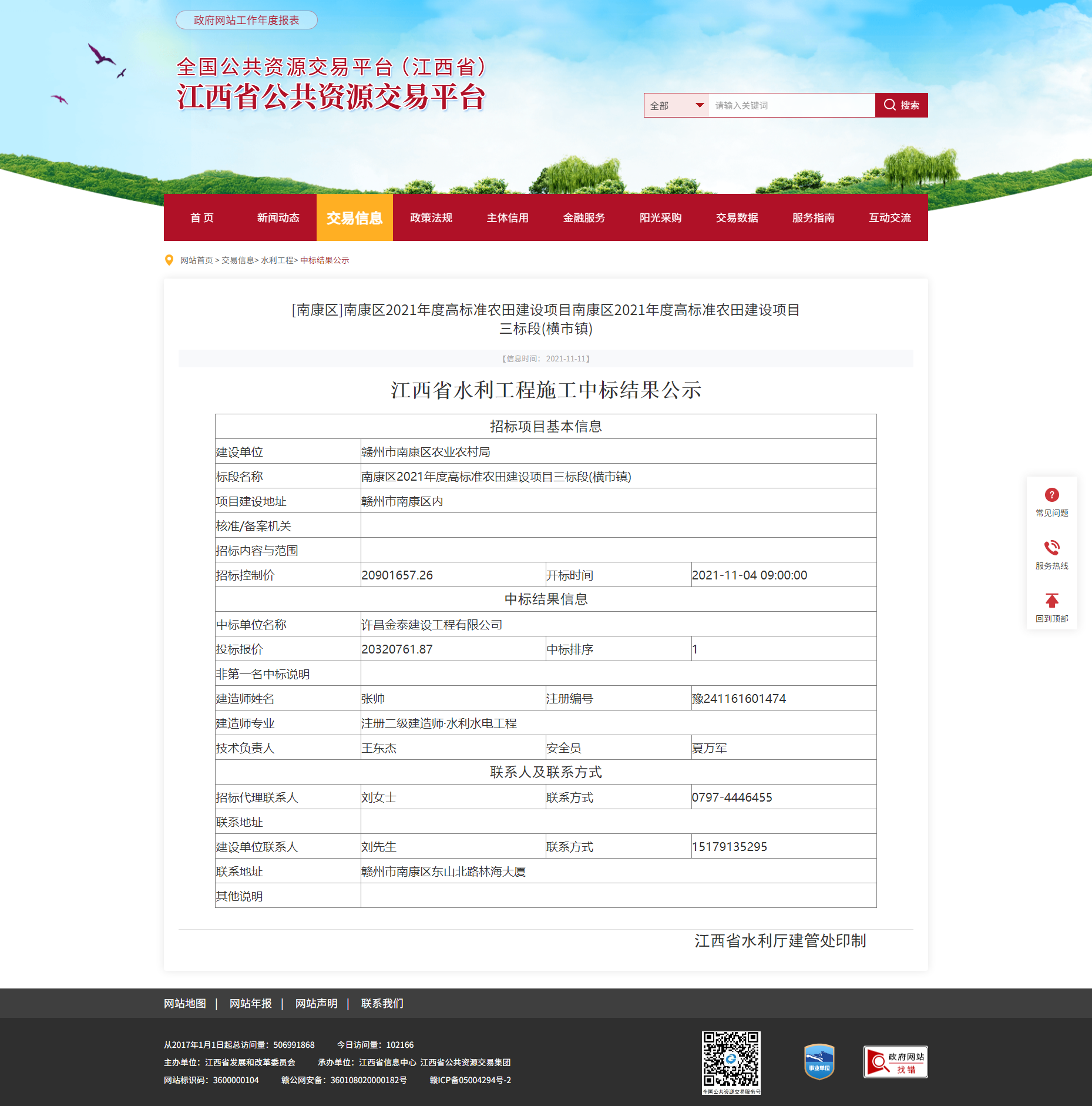Click the 事业单位 shield badge

pos(819,1061)
